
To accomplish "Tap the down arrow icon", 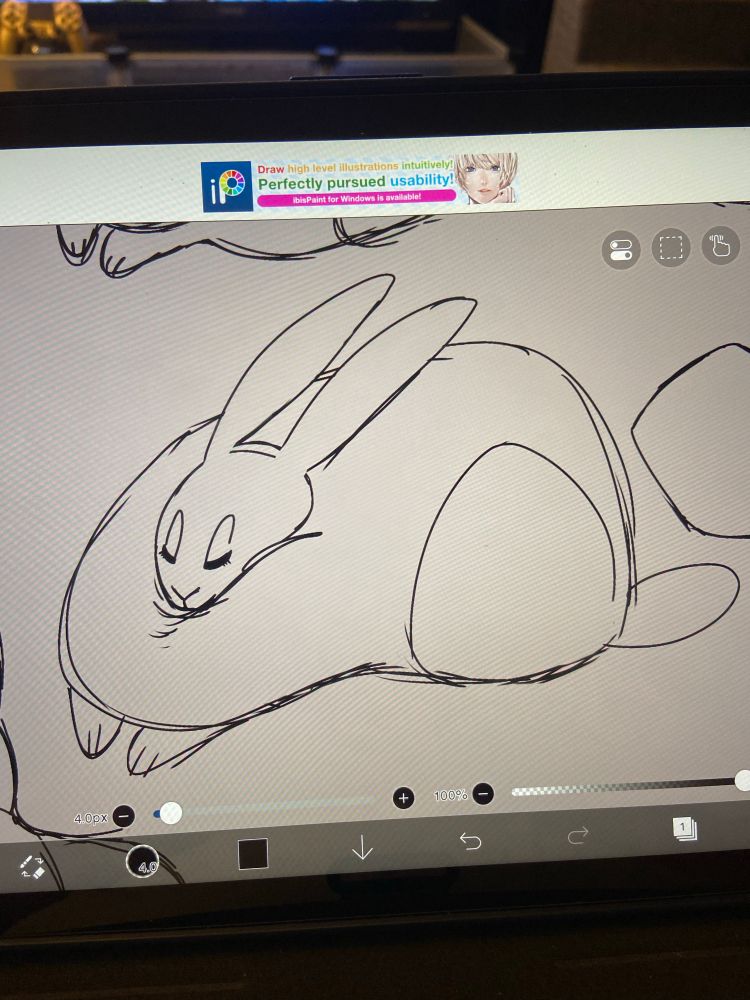I will point(362,848).
